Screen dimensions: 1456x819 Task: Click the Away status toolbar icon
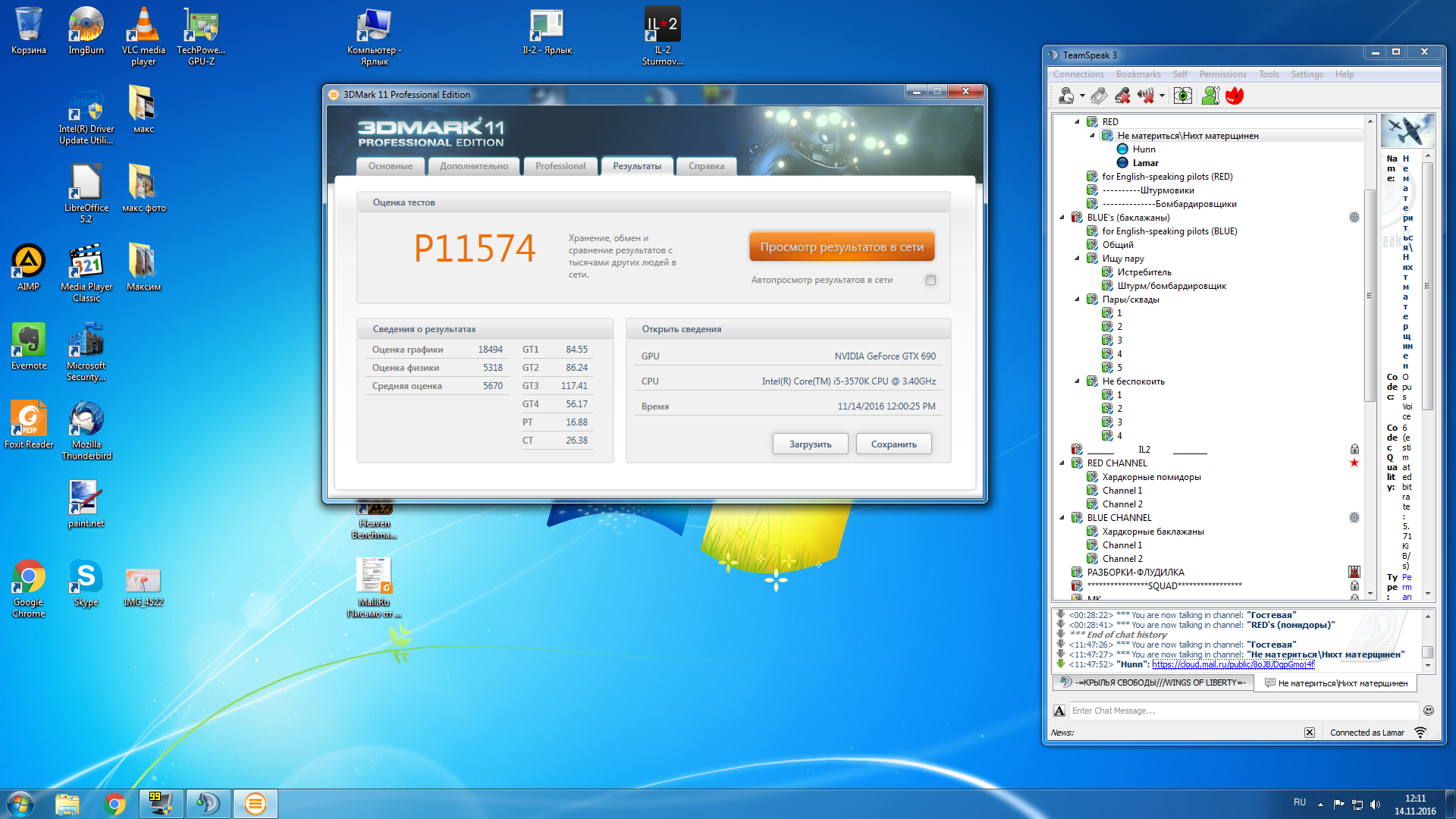(1066, 96)
